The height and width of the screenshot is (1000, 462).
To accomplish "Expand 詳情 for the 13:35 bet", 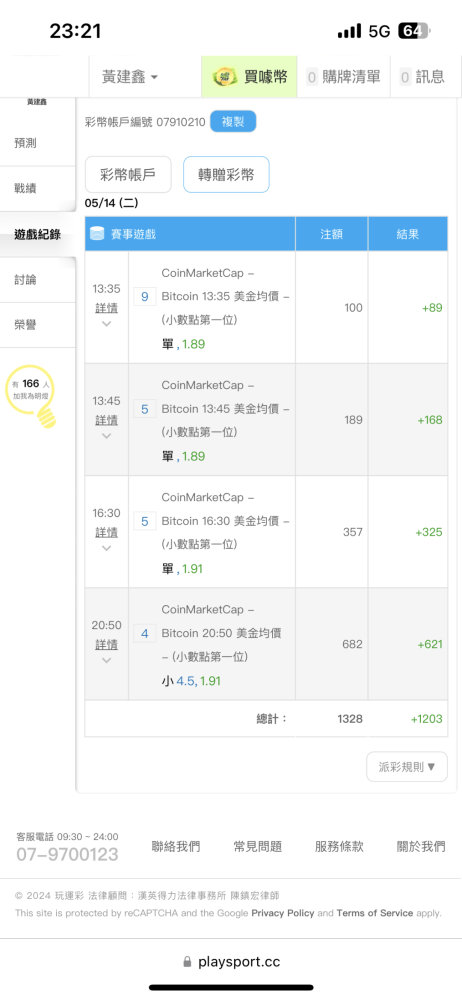I will click(x=107, y=308).
